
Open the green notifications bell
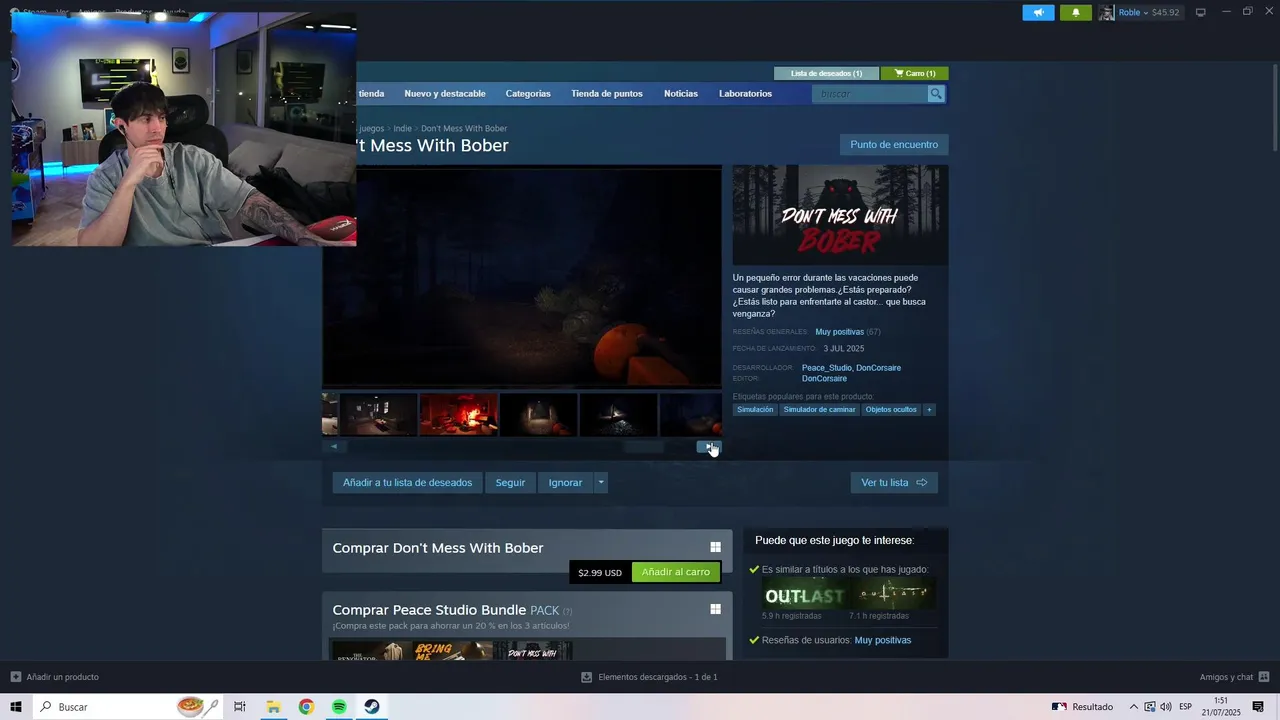coord(1076,12)
